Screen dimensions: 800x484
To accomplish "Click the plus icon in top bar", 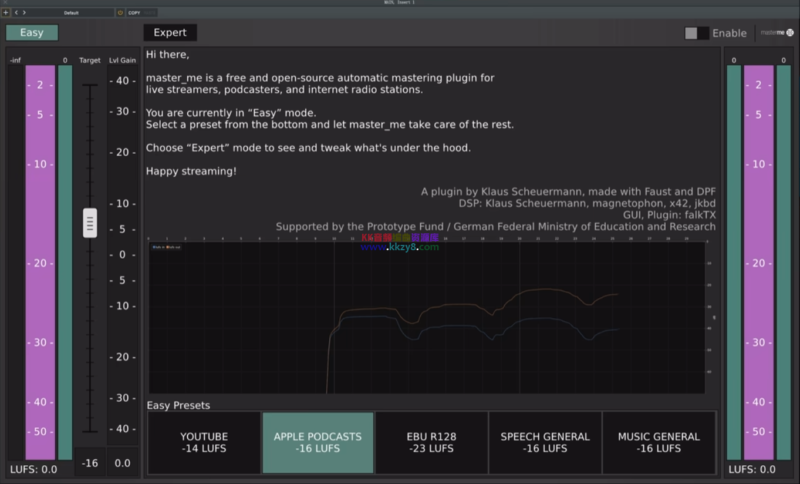I will 6,13.
